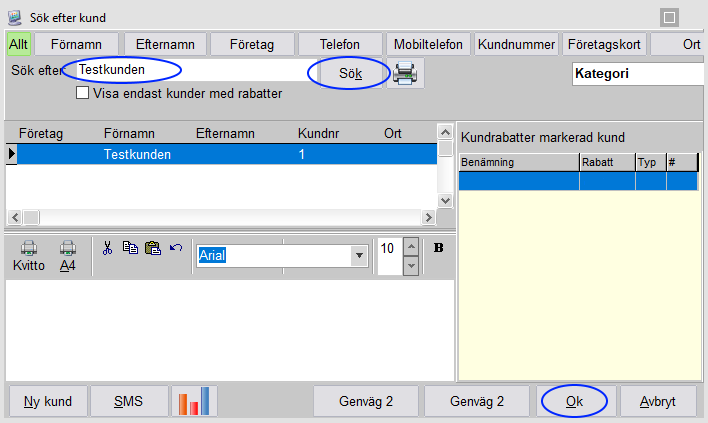Viewport: 708px width, 423px height.
Task: Open the bar chart statistics icon
Action: point(194,401)
